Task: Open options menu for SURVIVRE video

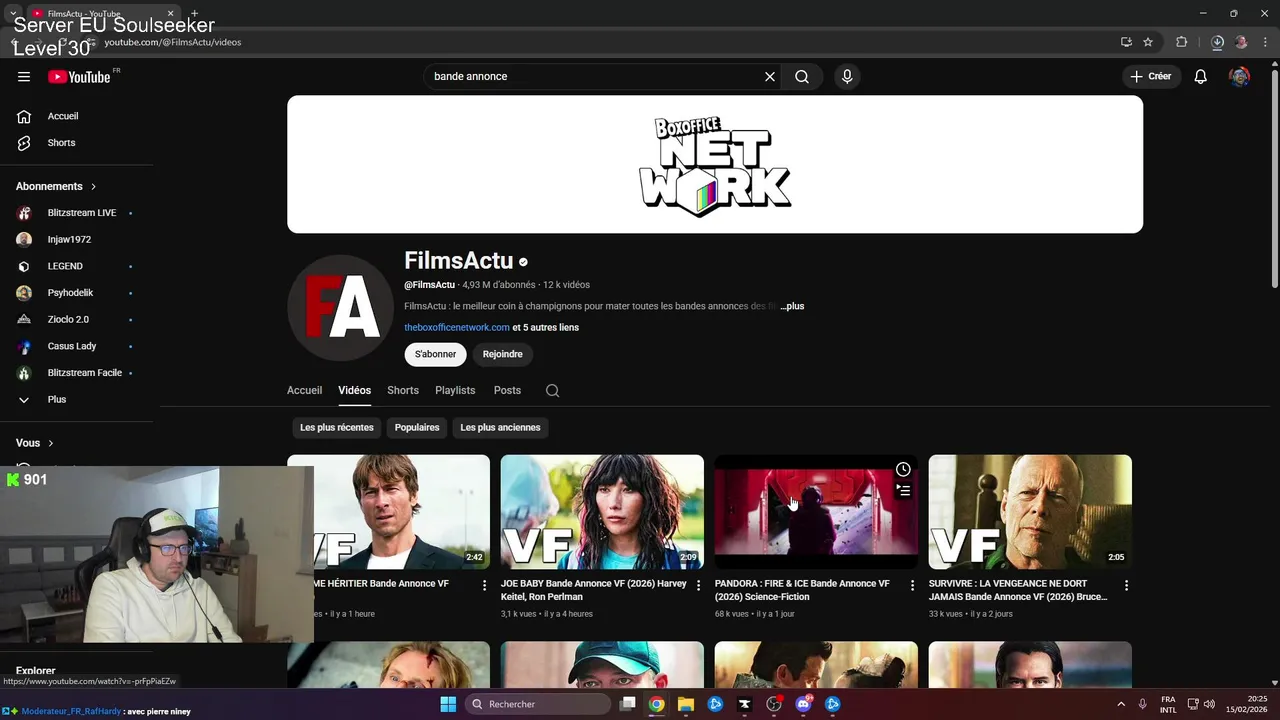Action: (1126, 585)
